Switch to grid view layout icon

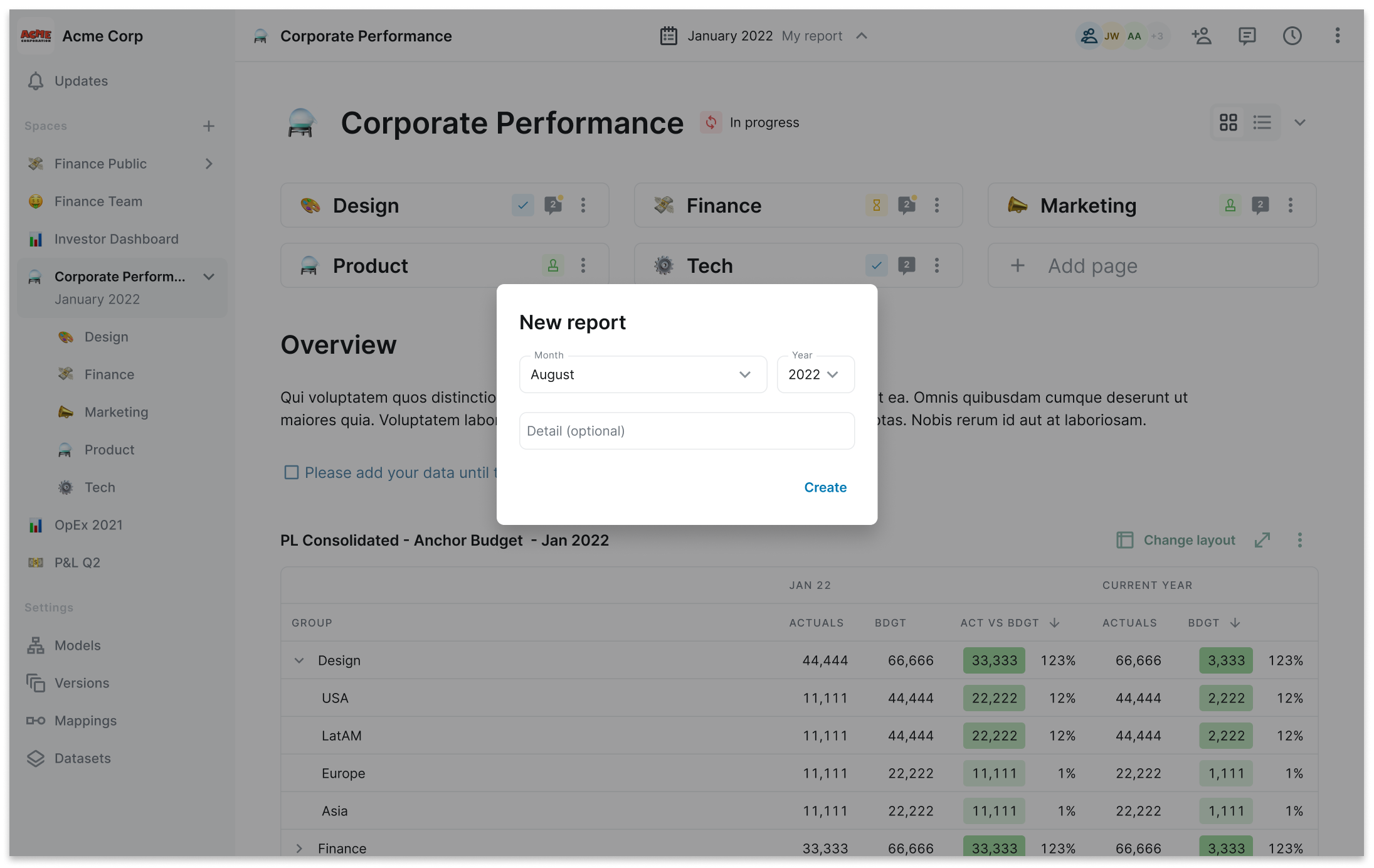click(x=1228, y=122)
